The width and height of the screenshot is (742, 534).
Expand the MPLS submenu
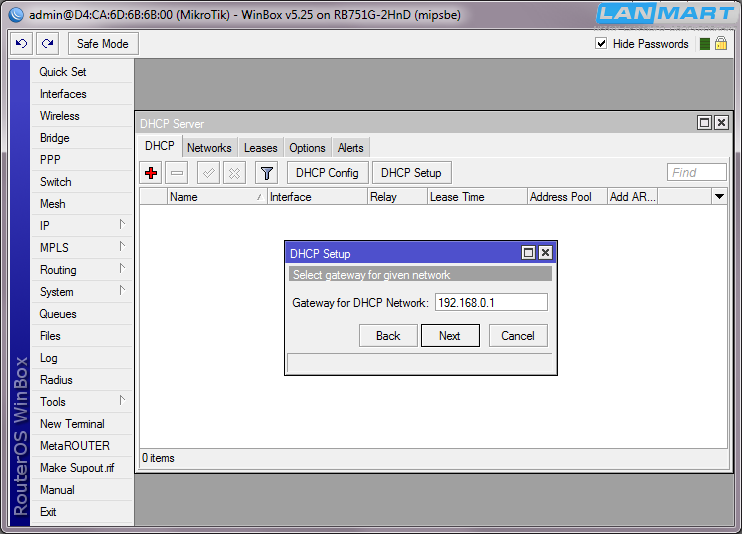(x=122, y=246)
